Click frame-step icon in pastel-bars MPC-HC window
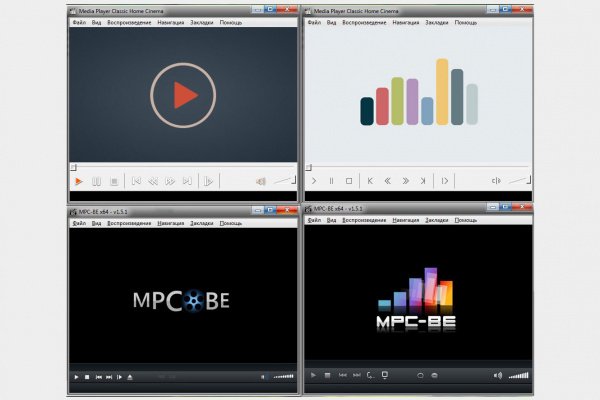Image resolution: width=600 pixels, height=400 pixels. [445, 181]
